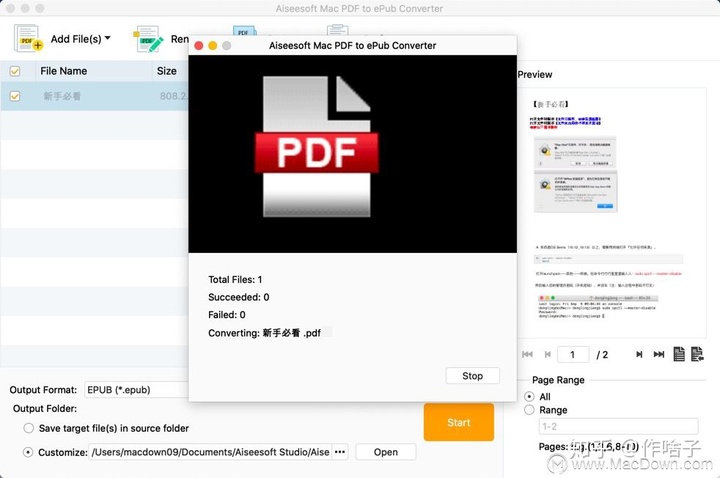Select the 新手必看 file name cell
Image resolution: width=720 pixels, height=478 pixels.
pyautogui.click(x=62, y=96)
